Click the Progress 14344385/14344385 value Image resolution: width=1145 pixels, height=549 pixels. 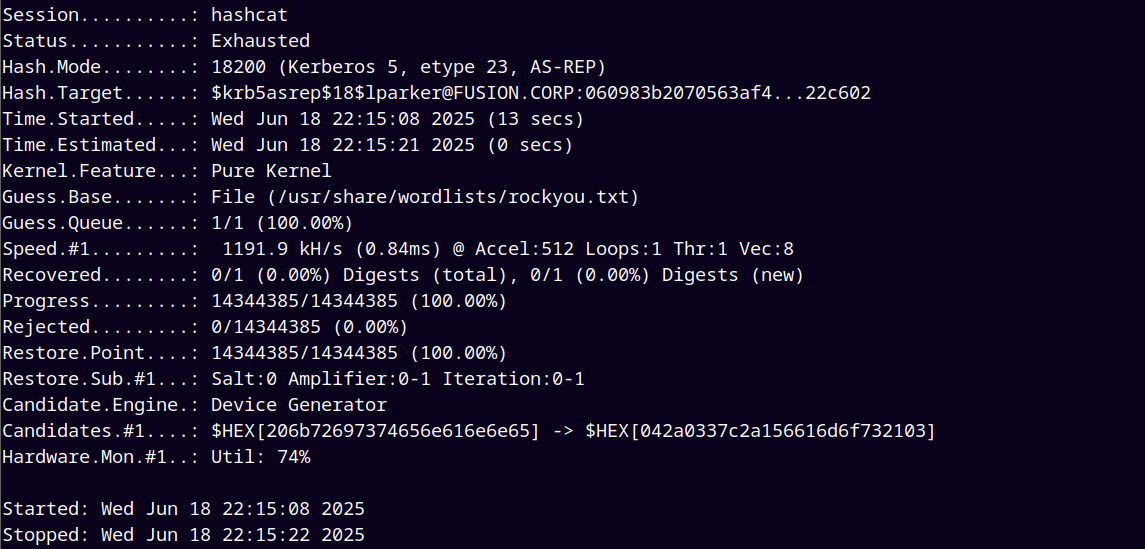[359, 301]
